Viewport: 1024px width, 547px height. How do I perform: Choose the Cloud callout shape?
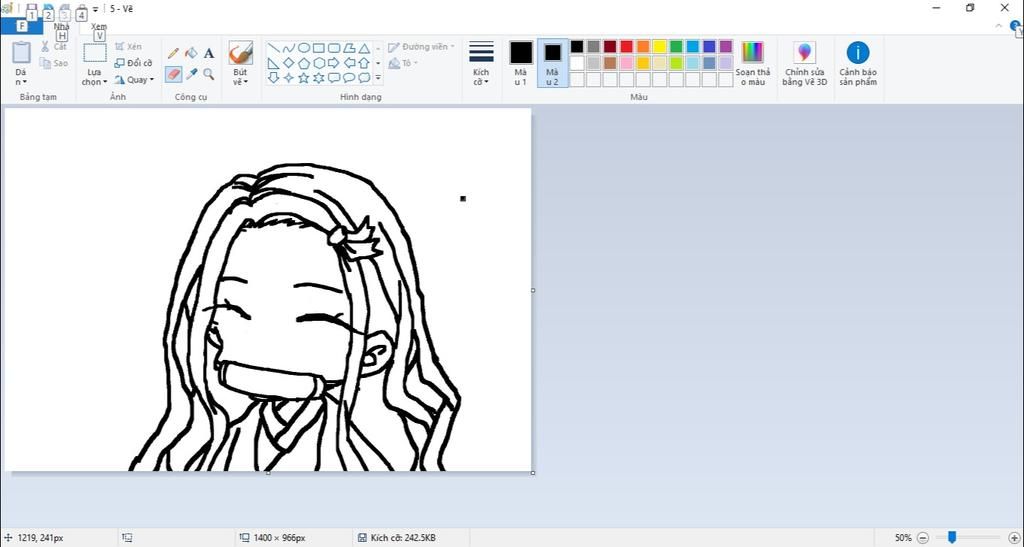coord(364,78)
